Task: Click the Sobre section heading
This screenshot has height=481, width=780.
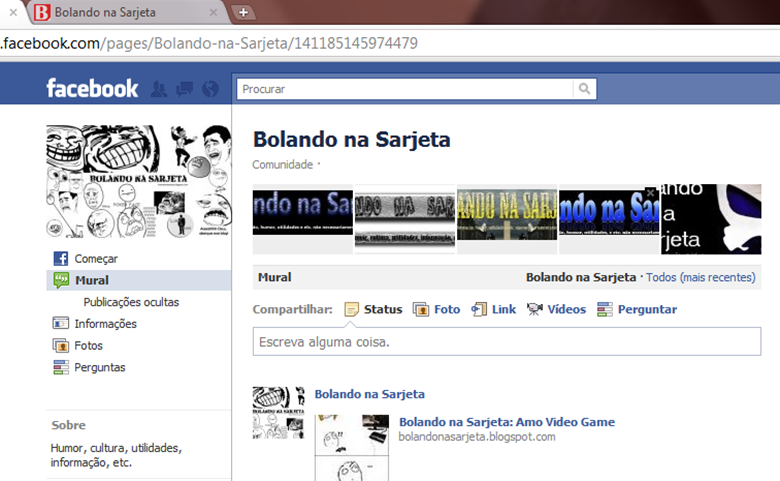Action: click(x=69, y=425)
